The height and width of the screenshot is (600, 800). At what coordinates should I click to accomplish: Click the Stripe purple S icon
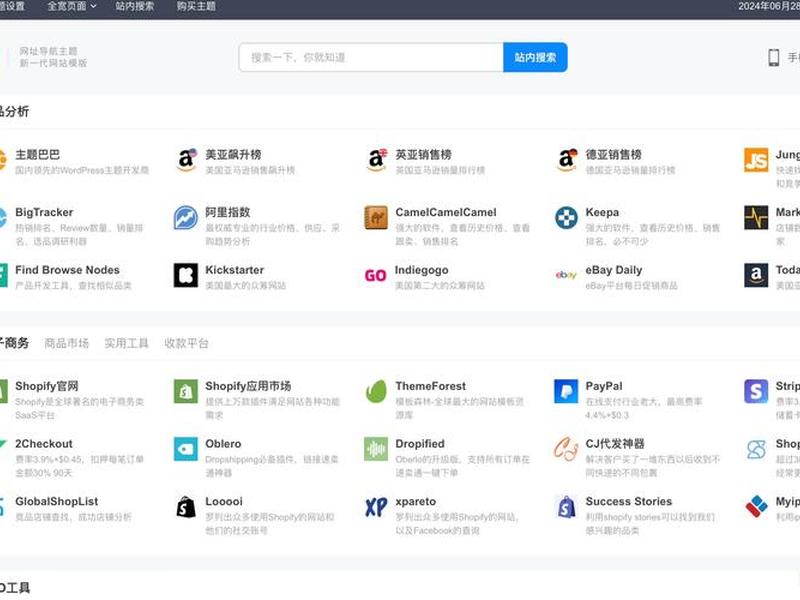pos(756,391)
